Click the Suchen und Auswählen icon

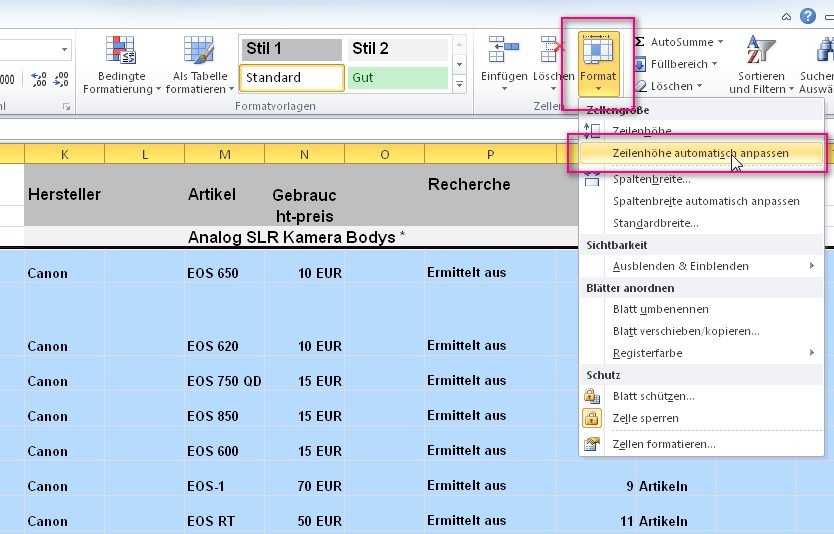(x=825, y=49)
